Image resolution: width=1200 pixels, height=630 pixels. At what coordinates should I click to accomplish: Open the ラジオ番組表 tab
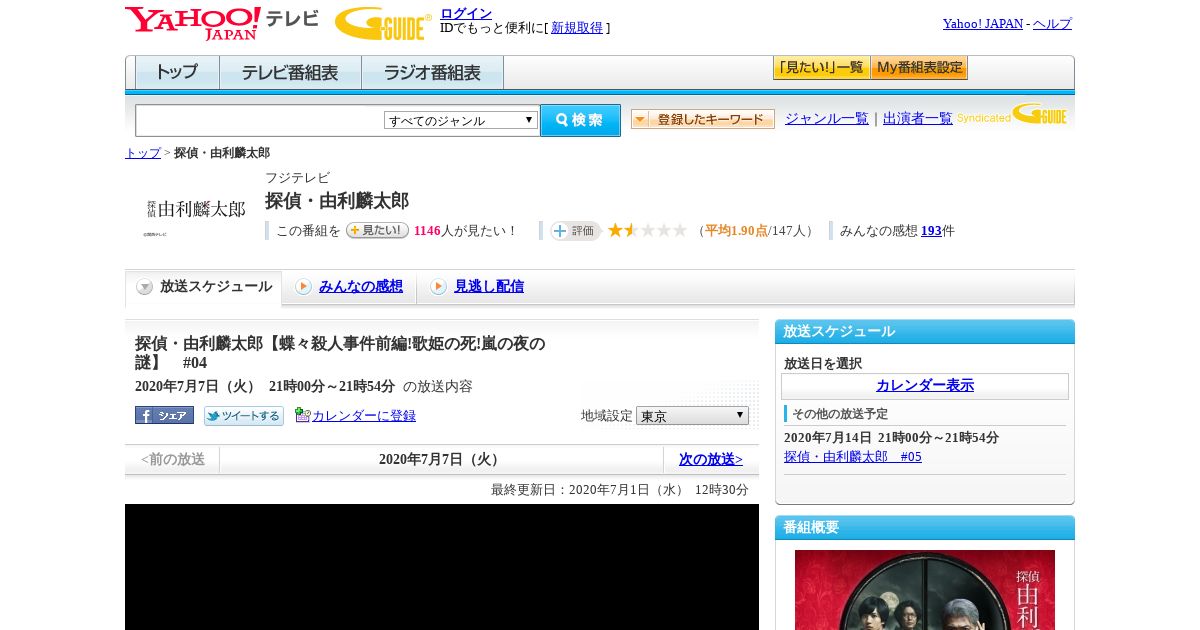[x=432, y=73]
